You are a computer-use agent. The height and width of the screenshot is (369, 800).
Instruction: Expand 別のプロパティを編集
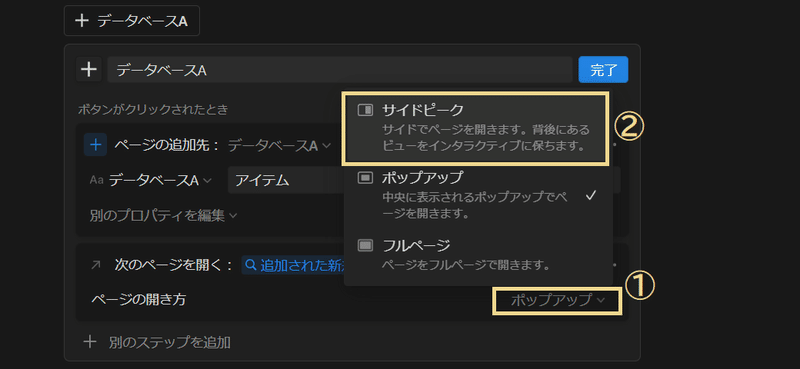click(163, 215)
